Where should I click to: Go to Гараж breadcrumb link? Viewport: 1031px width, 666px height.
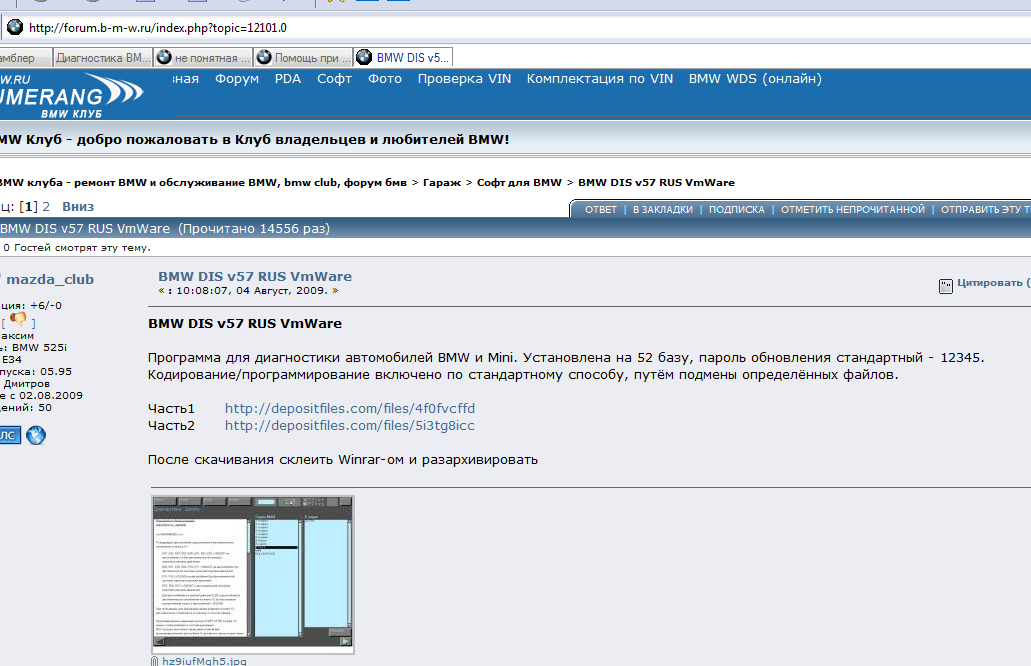[x=442, y=183]
